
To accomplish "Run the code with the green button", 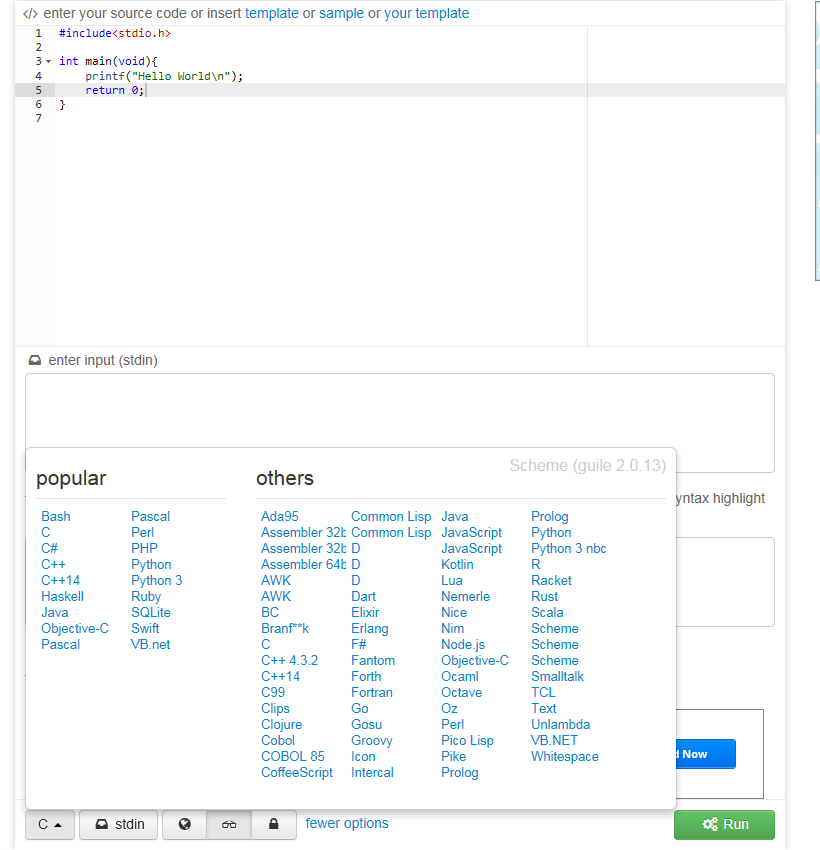I will 724,825.
